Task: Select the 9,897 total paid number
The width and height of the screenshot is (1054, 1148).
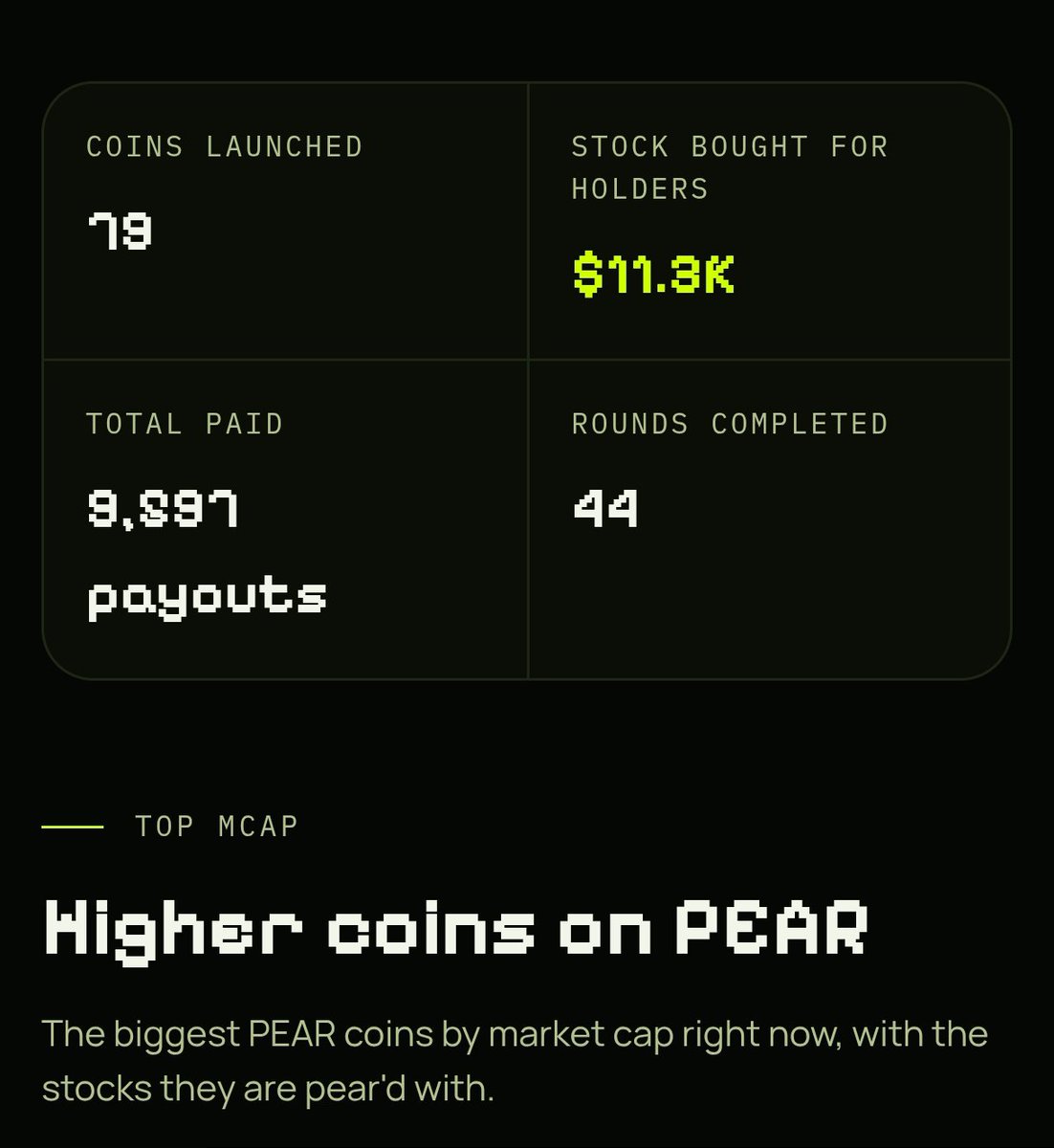Action: tap(163, 508)
